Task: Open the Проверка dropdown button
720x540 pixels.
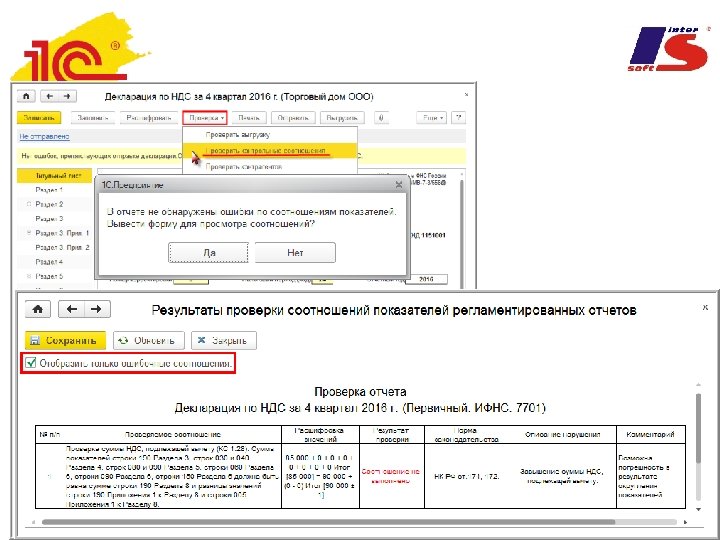Action: click(x=205, y=118)
